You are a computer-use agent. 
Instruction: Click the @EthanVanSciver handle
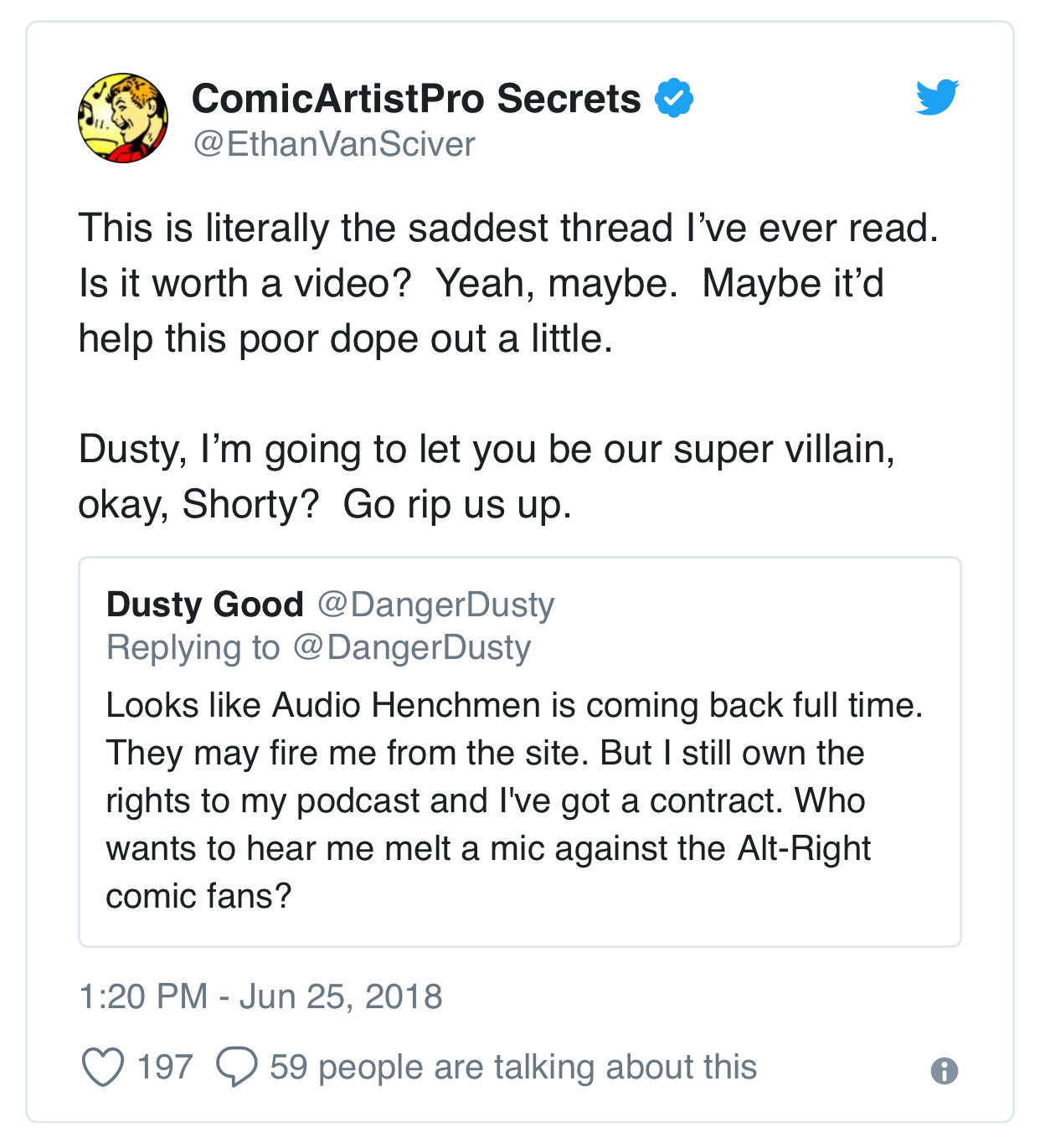(334, 144)
